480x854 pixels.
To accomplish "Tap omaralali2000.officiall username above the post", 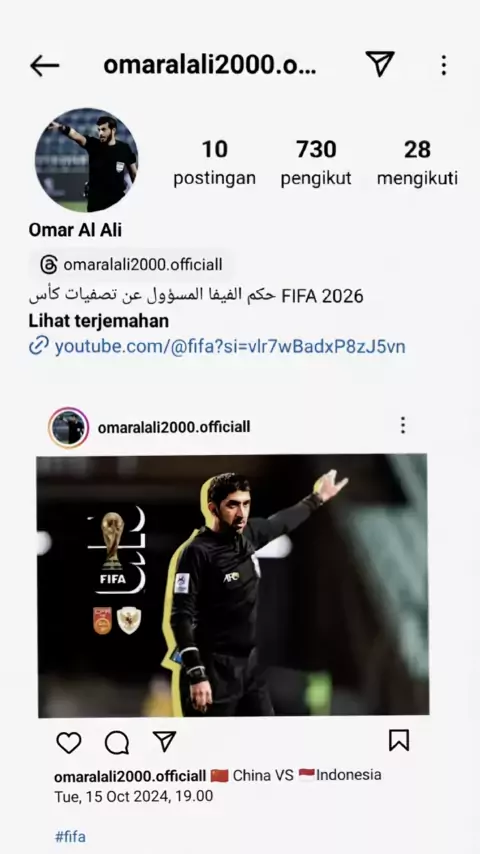I will coord(174,427).
